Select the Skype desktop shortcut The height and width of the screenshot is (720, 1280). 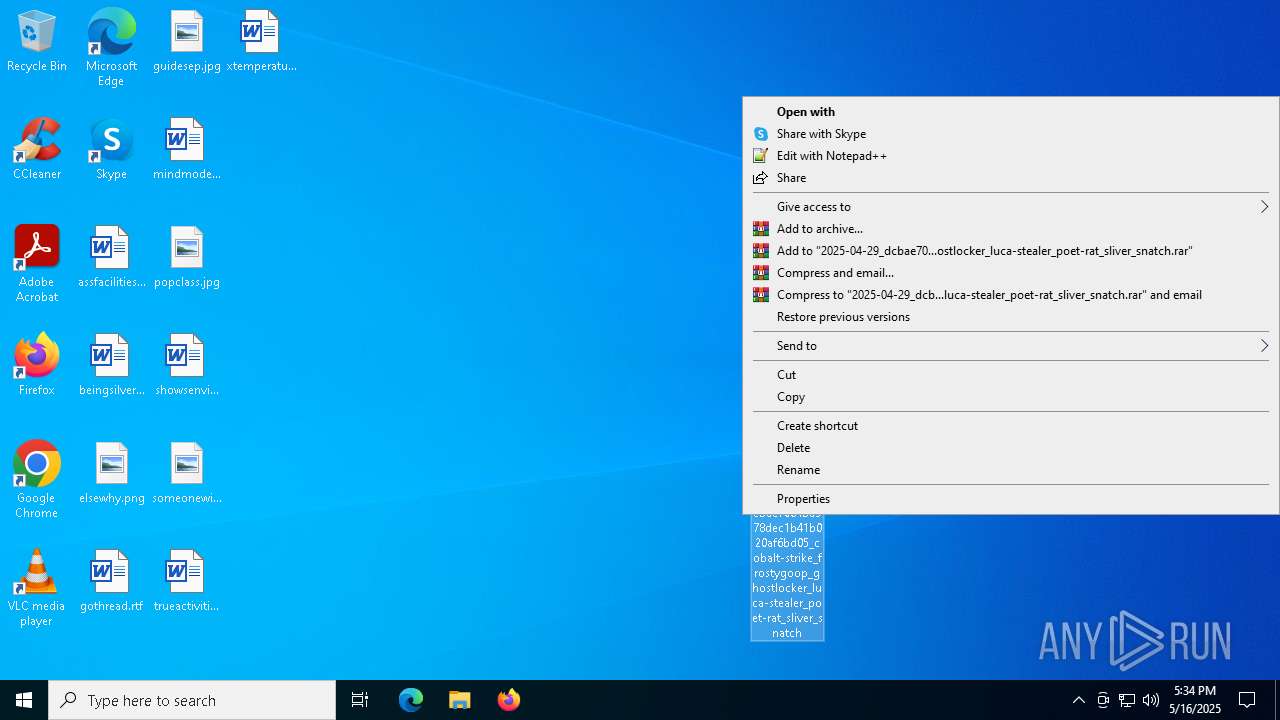coord(111,150)
